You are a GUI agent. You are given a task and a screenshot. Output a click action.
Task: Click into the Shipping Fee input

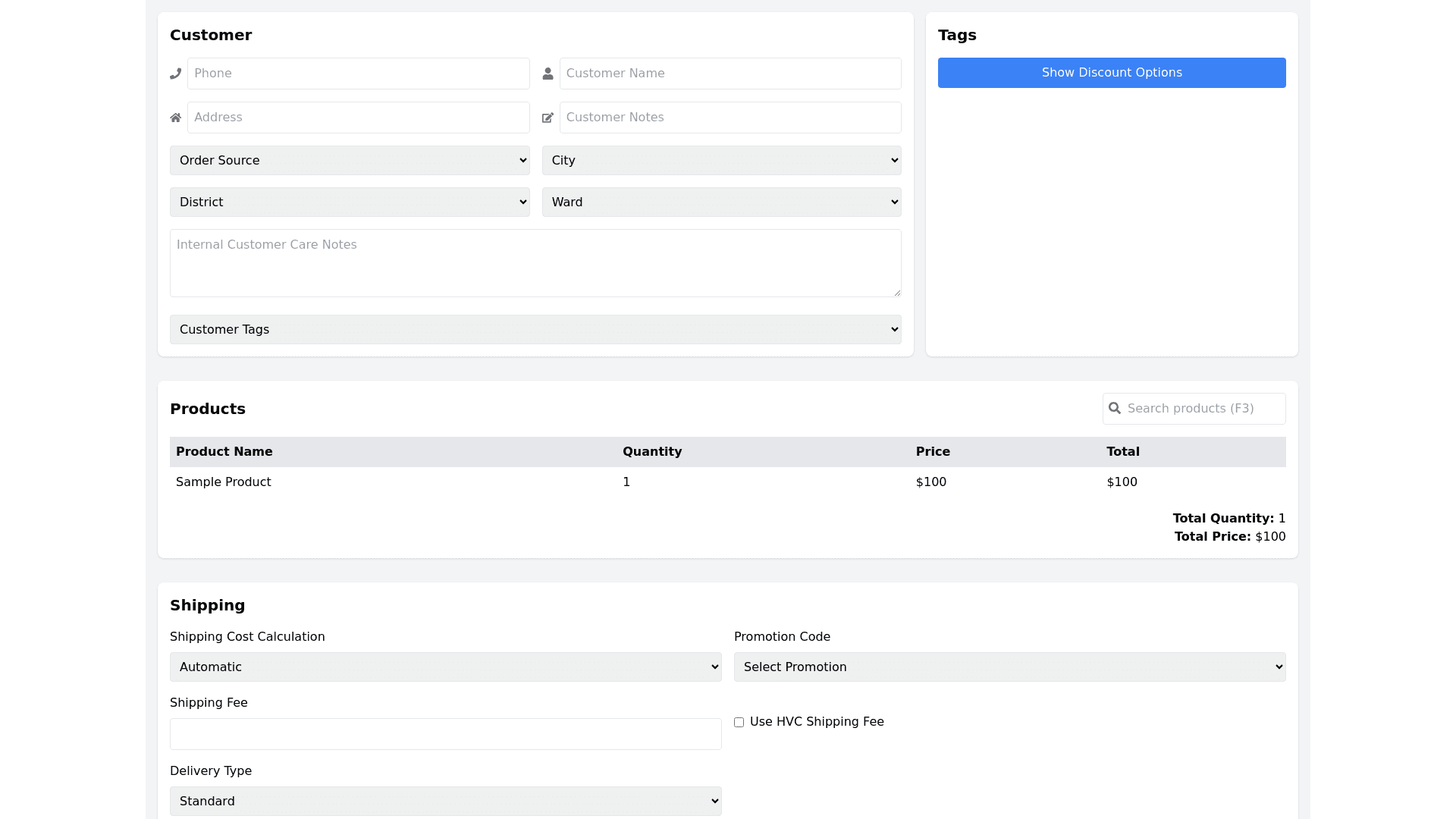[445, 733]
